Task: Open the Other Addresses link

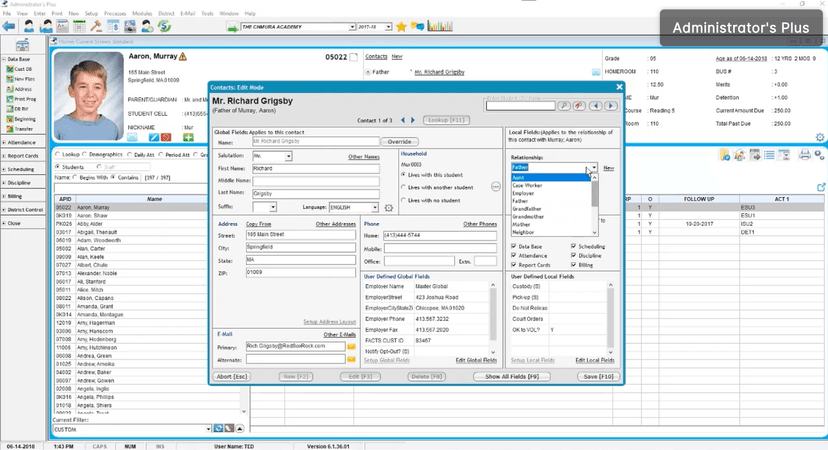Action: (335, 224)
